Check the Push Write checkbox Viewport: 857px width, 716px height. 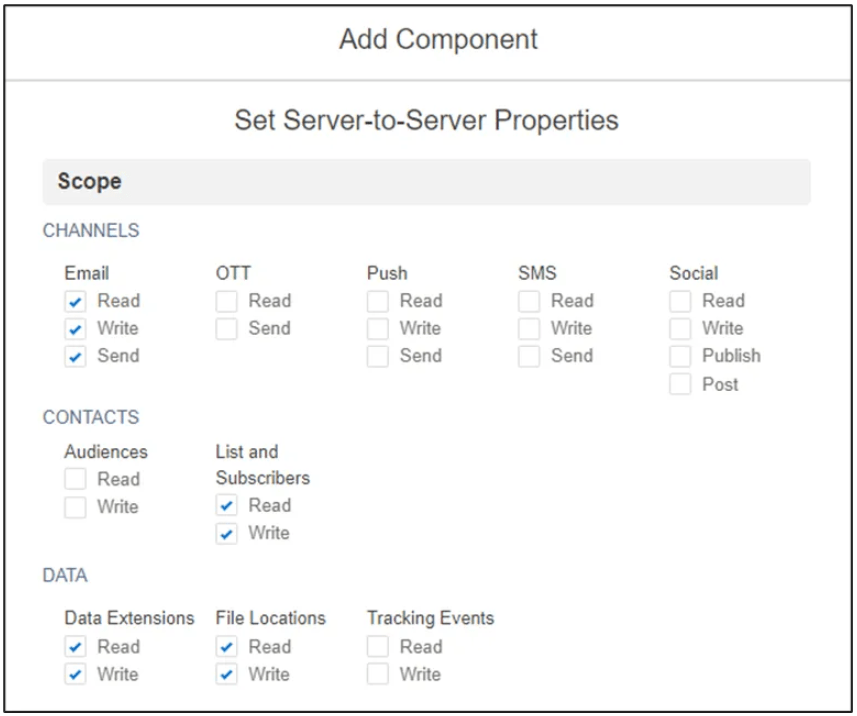coord(378,329)
